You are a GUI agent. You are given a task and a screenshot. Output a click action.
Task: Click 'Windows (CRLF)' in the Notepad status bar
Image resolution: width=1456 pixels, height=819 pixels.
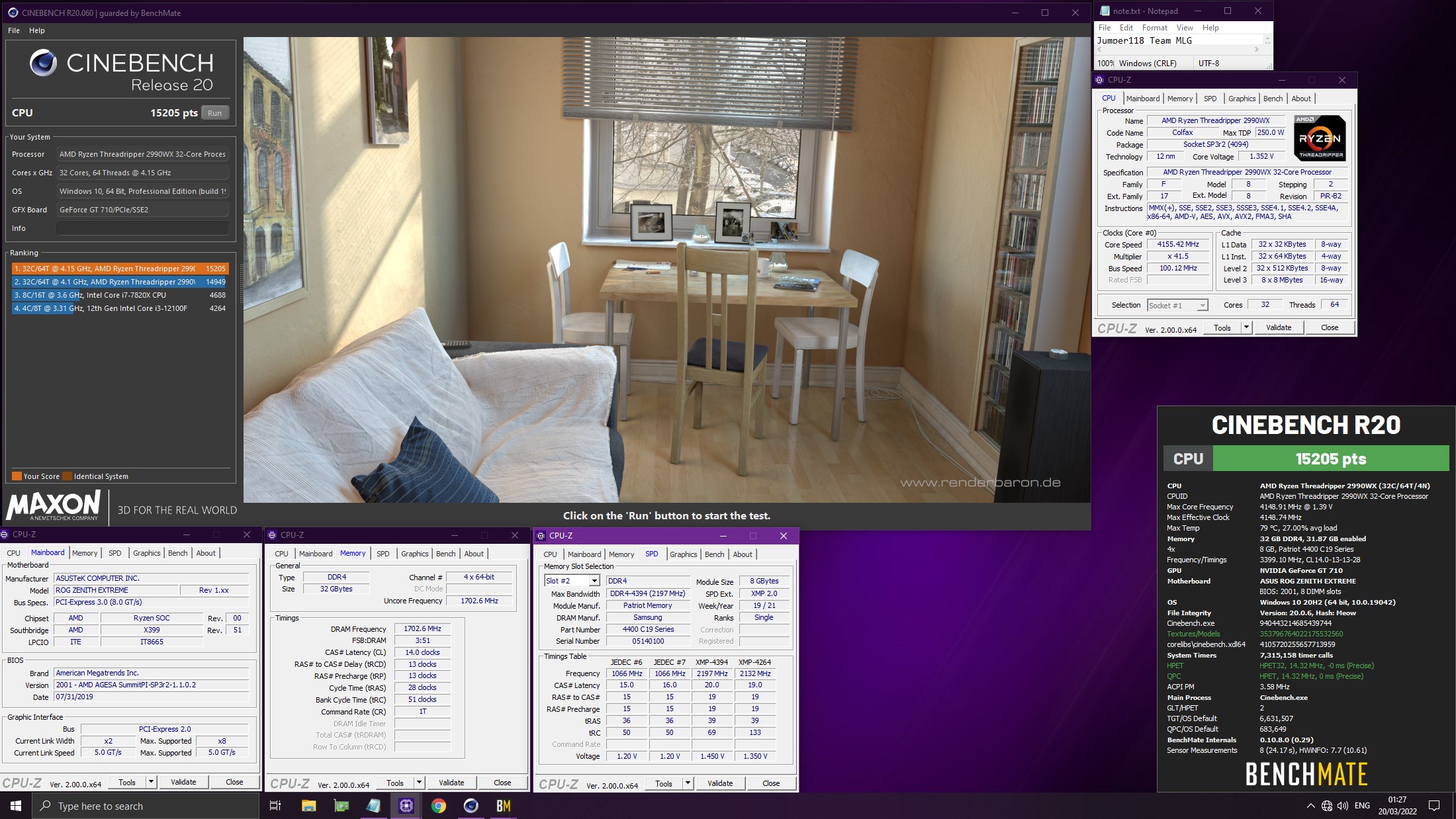pos(1148,64)
